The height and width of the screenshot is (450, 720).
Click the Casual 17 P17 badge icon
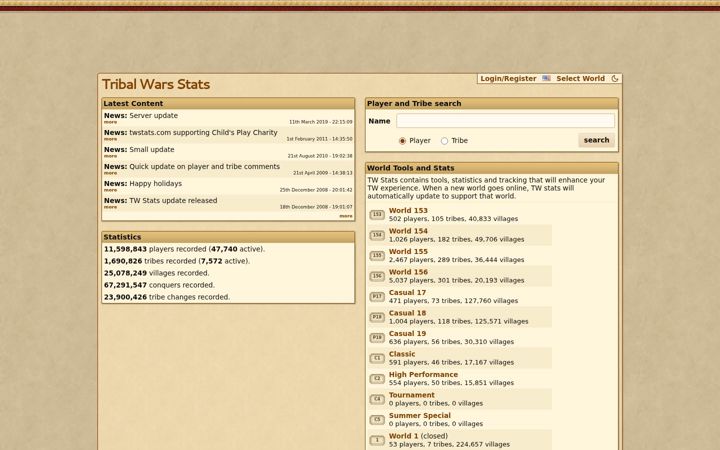[x=377, y=297]
